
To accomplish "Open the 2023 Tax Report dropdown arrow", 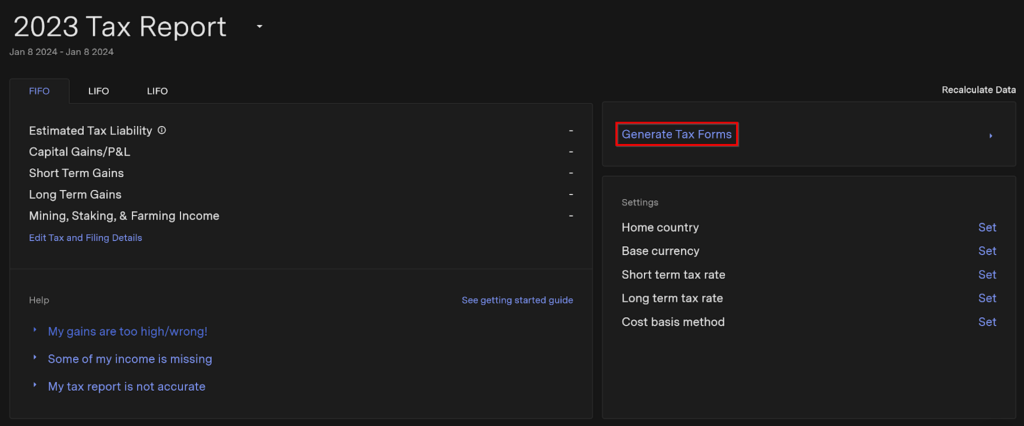I will 259,27.
